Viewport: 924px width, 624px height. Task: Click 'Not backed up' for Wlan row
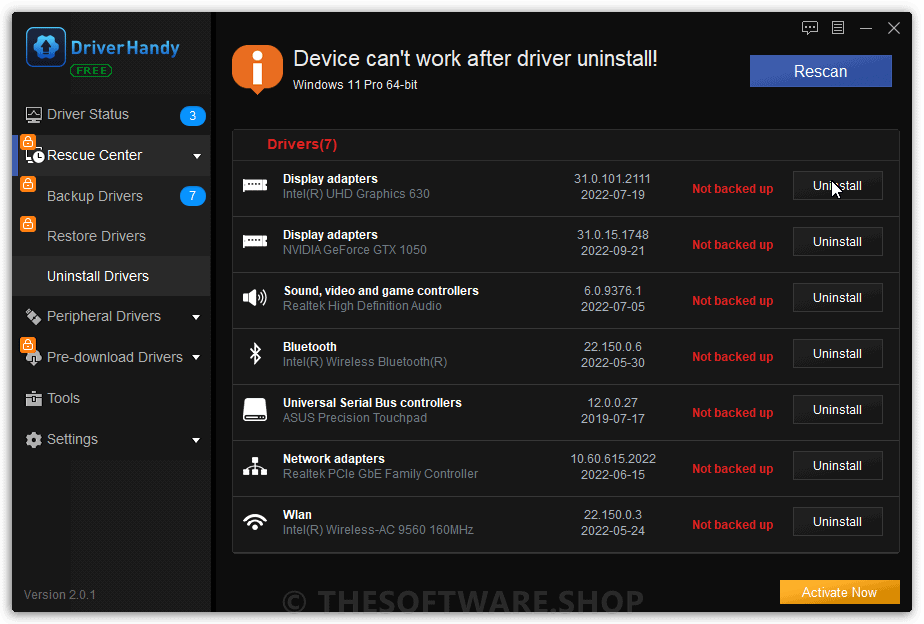click(732, 524)
